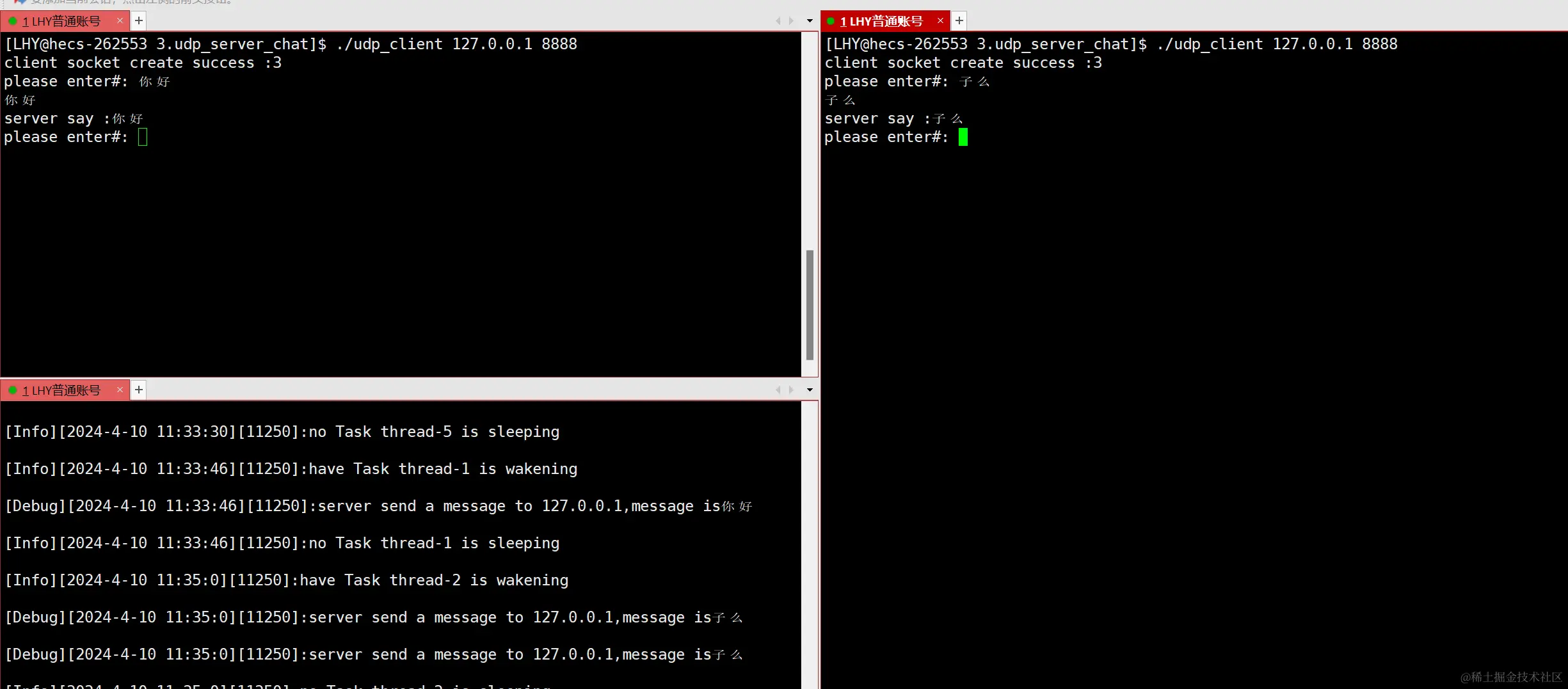This screenshot has width=1568, height=689.
Task: Click debug log line with message 你好
Action: tap(379, 506)
